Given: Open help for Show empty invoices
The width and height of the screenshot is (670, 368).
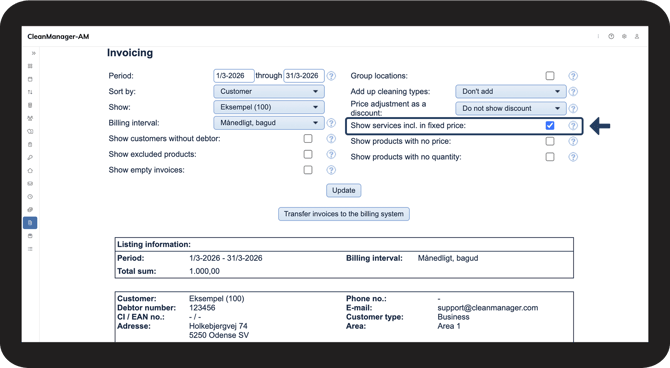Looking at the screenshot, I should 331,170.
